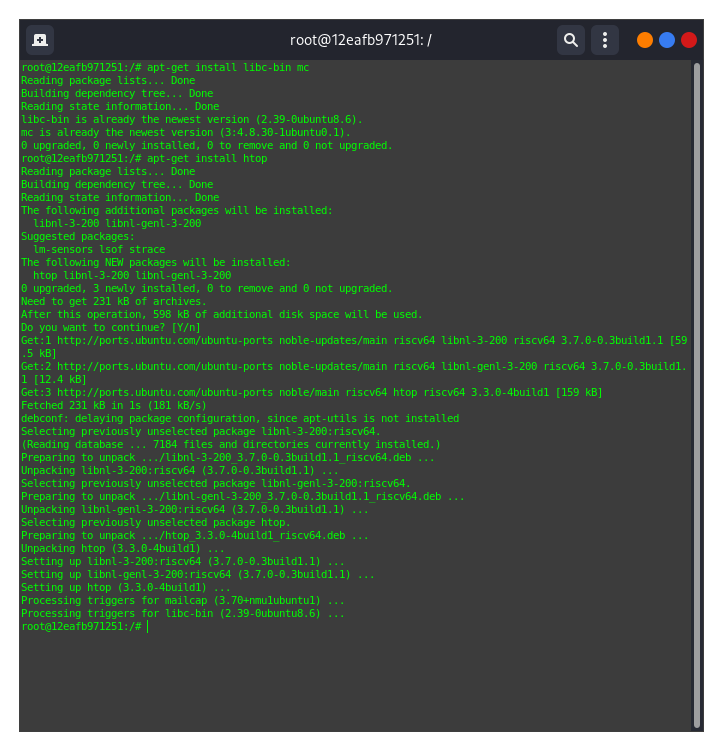Minimize window with the orange button
The width and height of the screenshot is (723, 751).
(645, 40)
